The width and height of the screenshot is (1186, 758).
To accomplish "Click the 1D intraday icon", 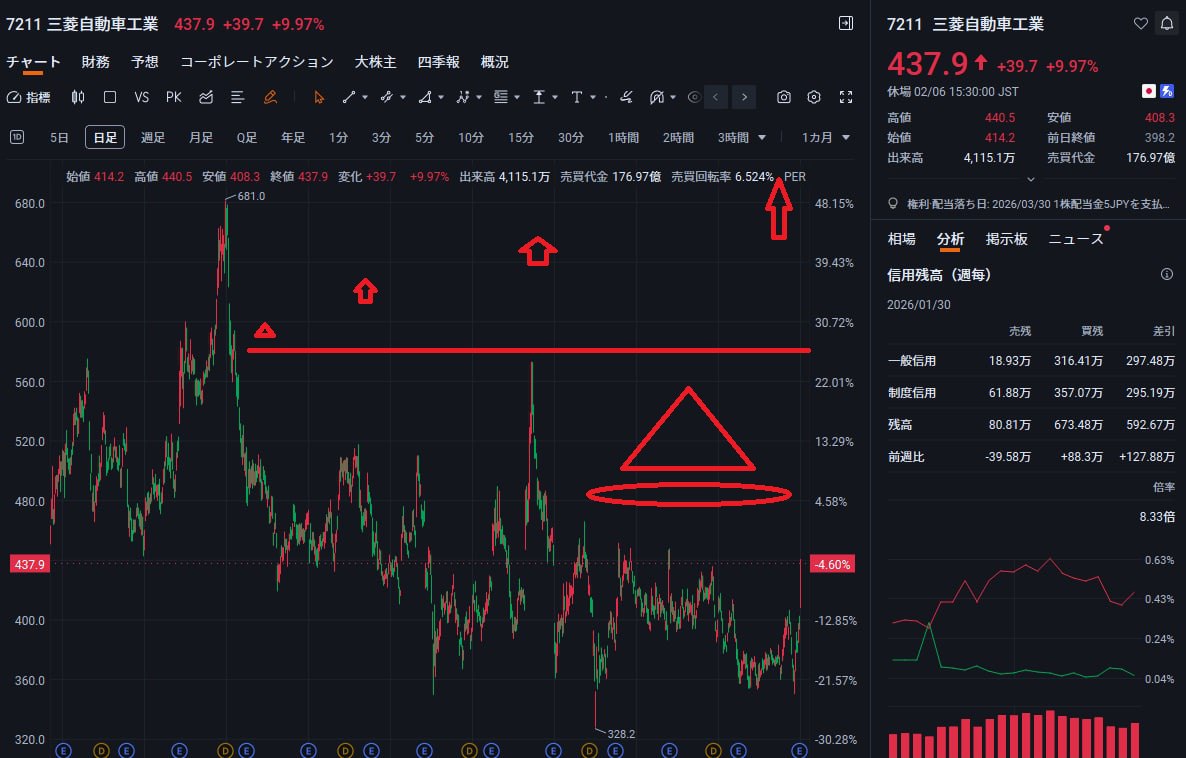I will (17, 137).
